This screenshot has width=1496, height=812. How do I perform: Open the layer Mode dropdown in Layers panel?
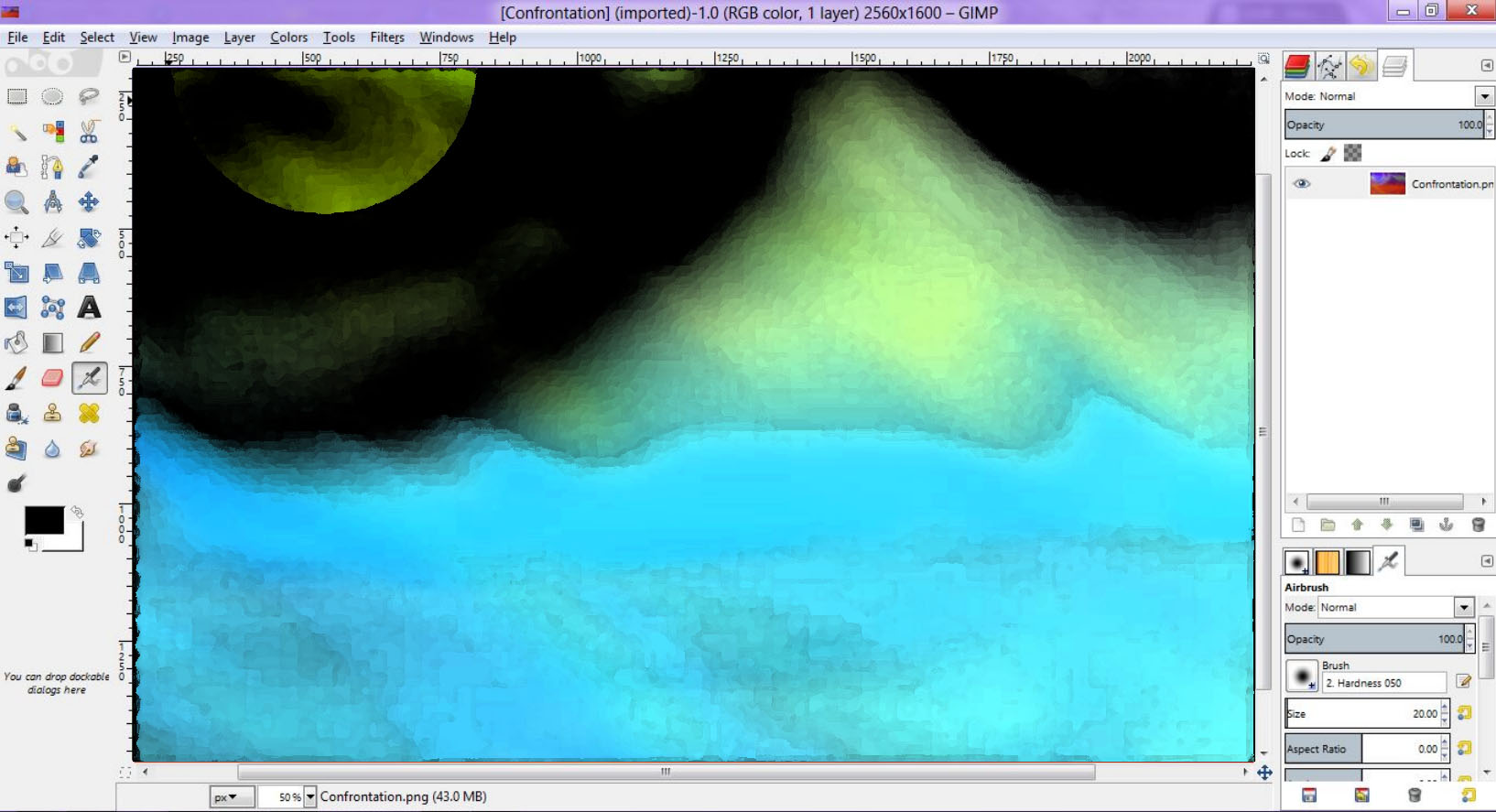(1484, 96)
